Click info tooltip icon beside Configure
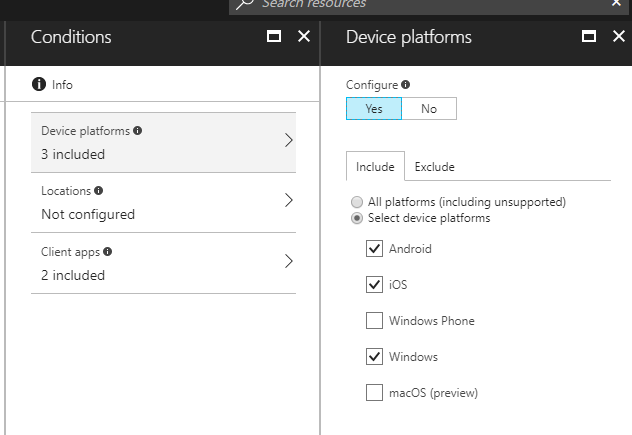Screen dimensions: 632x435 pos(405,85)
